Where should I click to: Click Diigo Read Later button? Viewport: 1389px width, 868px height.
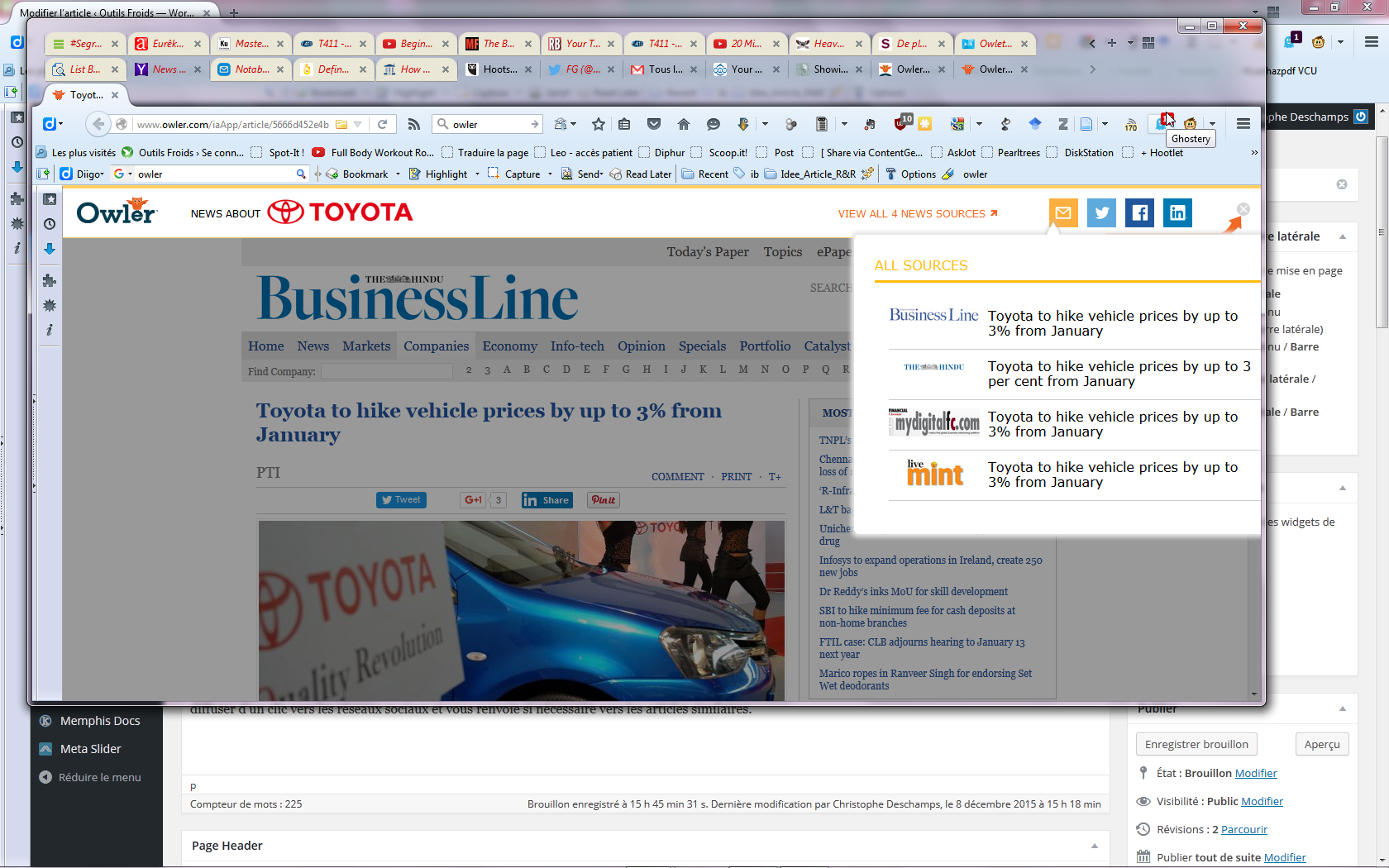[641, 174]
